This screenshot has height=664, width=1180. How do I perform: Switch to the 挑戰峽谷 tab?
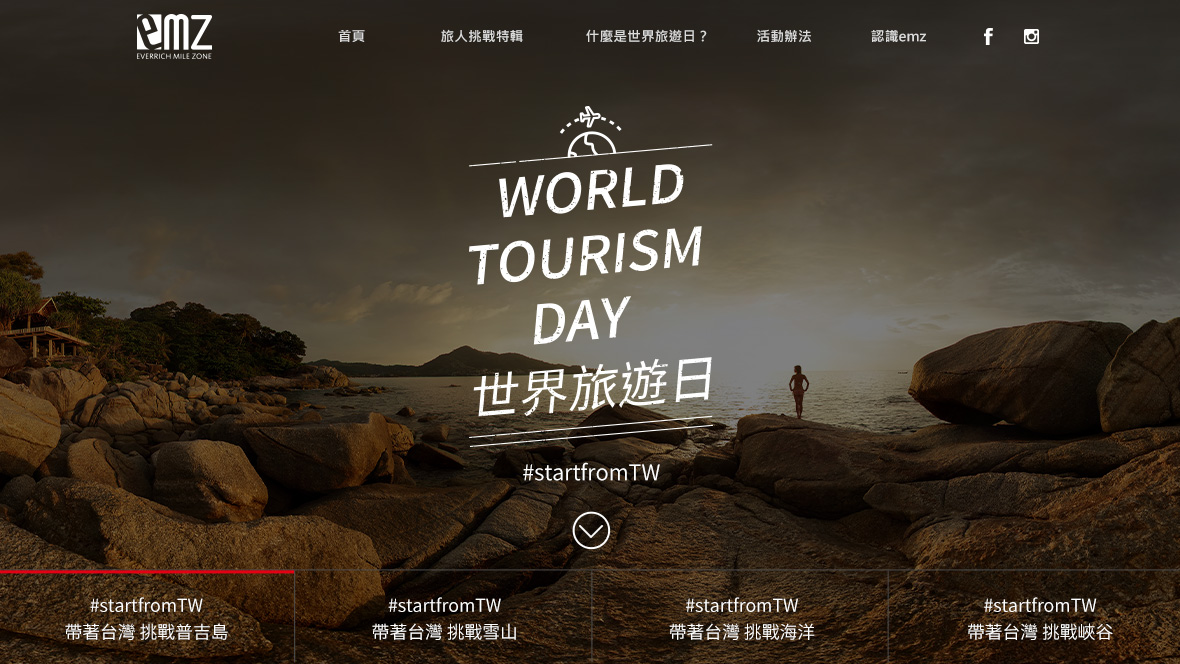pyautogui.click(x=1039, y=619)
